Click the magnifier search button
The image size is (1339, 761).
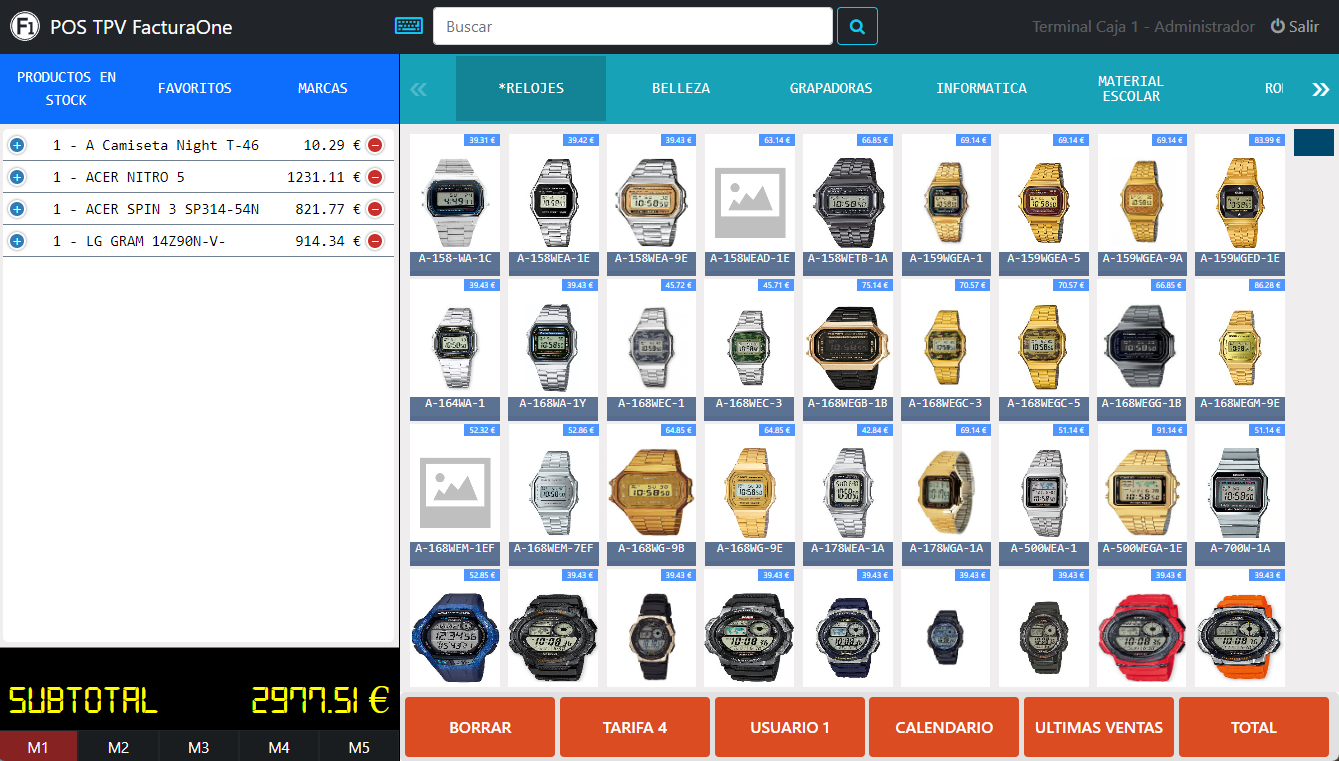pyautogui.click(x=857, y=26)
